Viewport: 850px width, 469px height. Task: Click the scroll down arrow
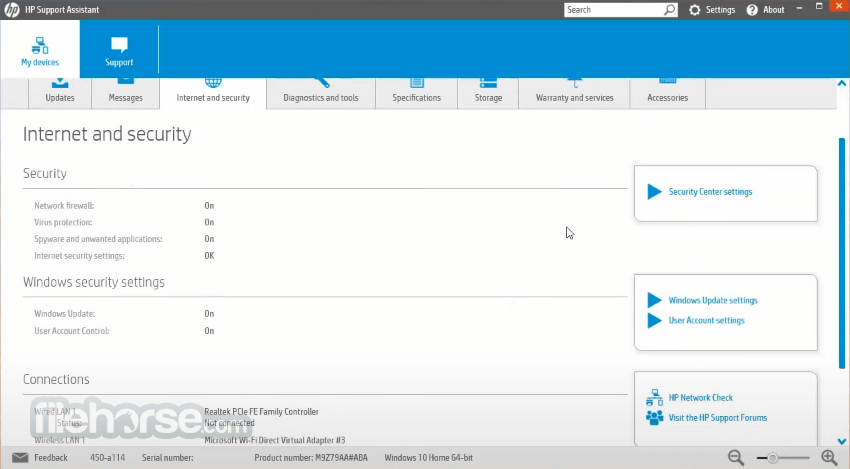click(842, 441)
